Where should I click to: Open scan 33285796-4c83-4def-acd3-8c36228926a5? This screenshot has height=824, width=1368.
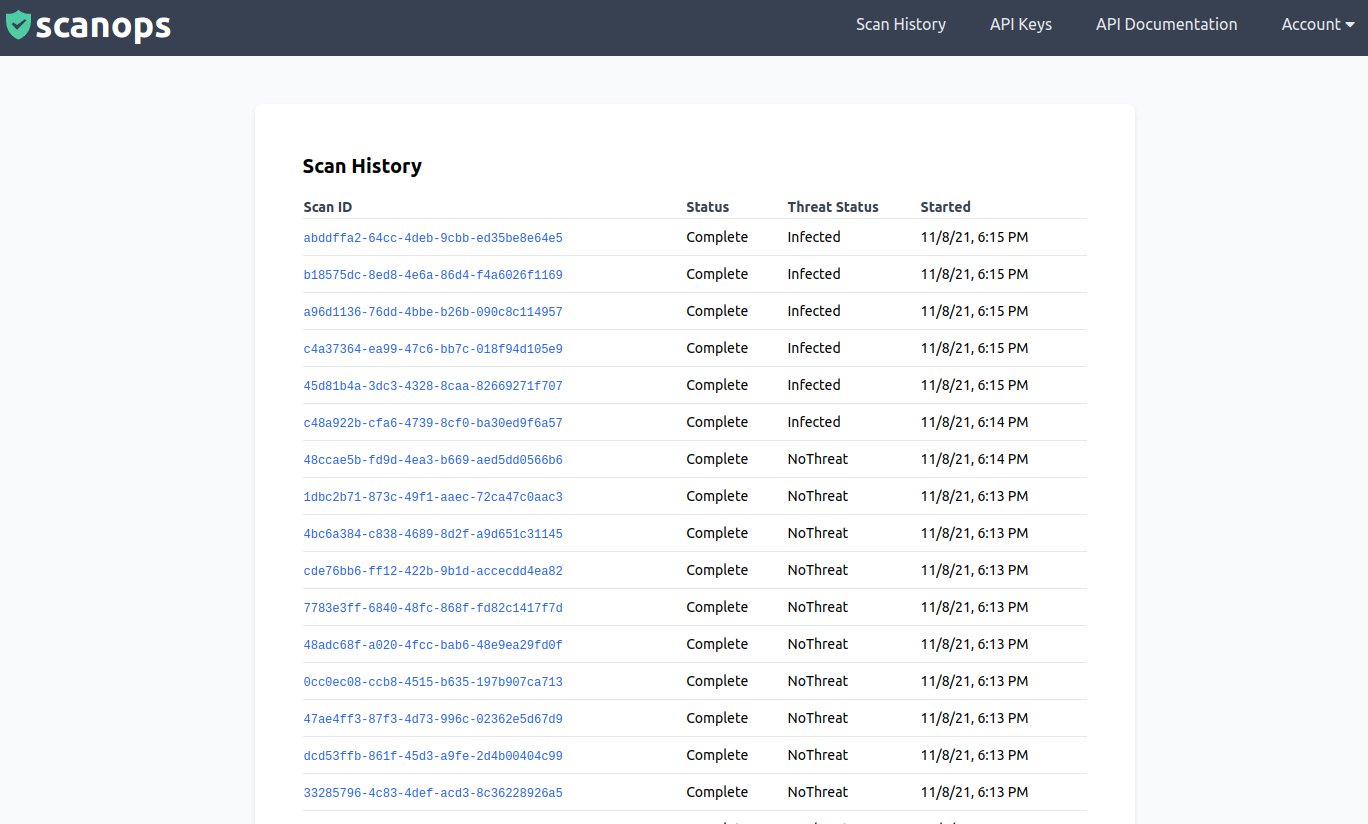pos(433,793)
